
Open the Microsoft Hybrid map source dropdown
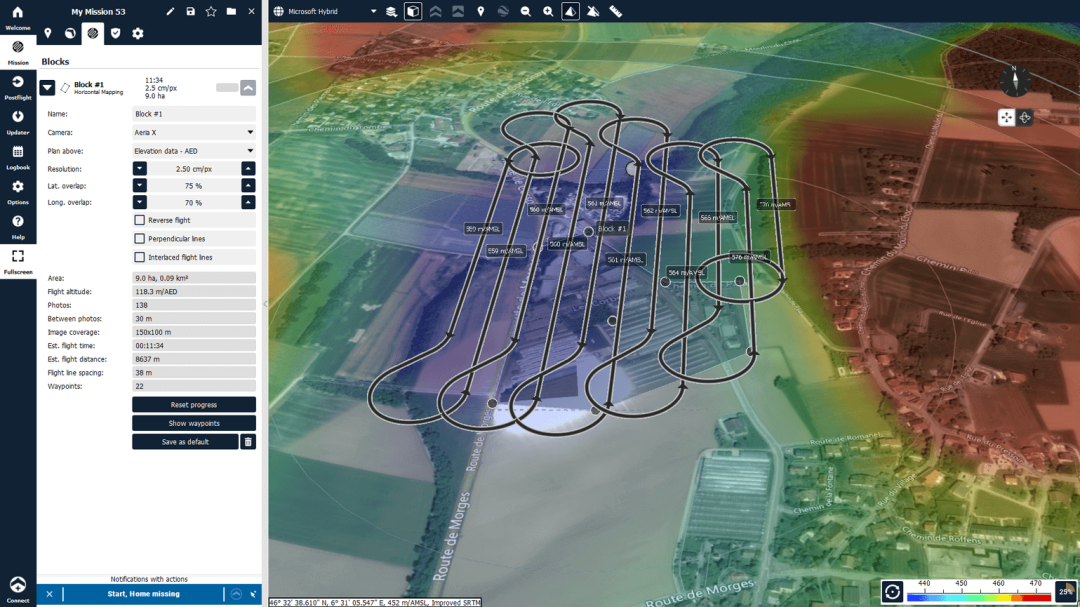328,12
